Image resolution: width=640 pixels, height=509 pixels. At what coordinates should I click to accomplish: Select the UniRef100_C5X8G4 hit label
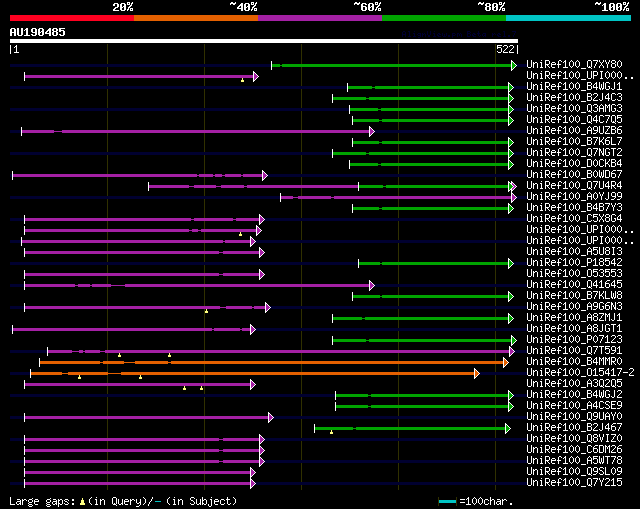pos(574,219)
